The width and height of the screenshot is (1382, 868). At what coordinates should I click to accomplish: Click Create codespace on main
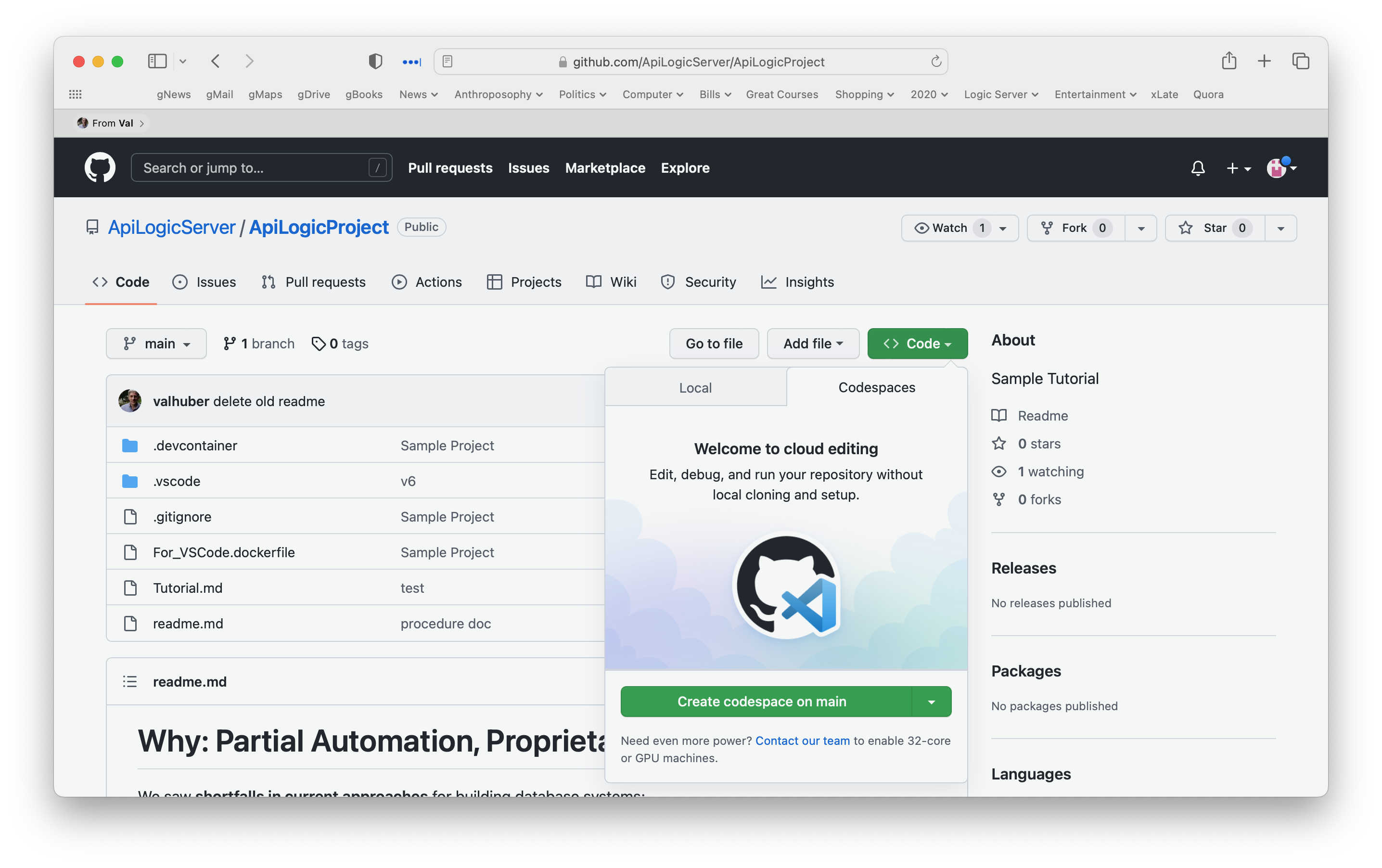(x=762, y=701)
